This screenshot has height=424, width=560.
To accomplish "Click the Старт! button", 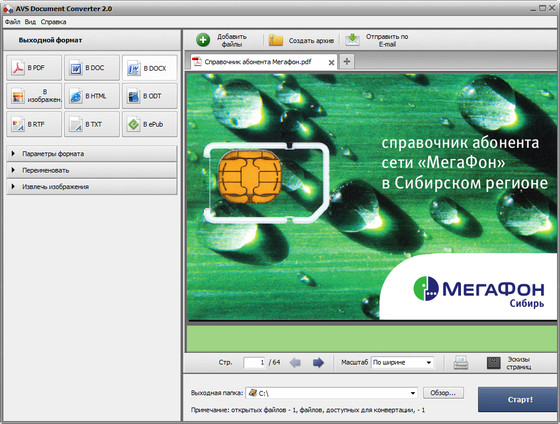I will point(519,399).
